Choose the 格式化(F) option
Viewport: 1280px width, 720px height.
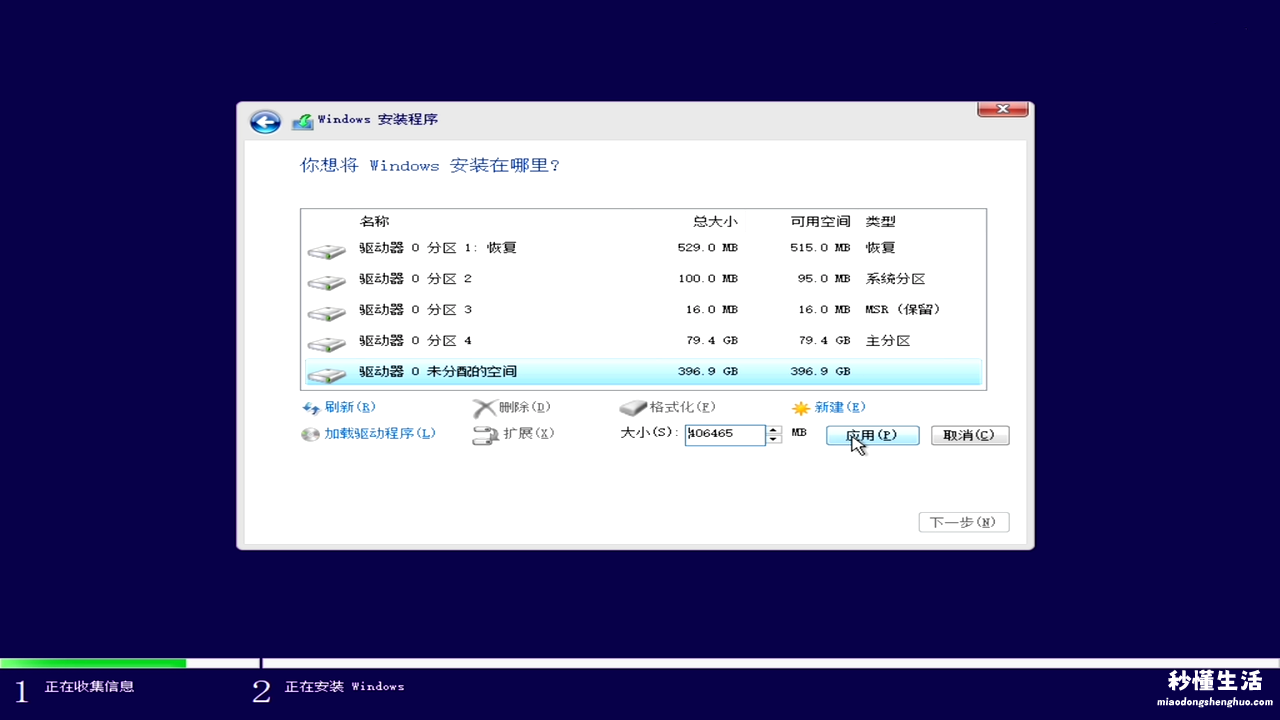683,407
